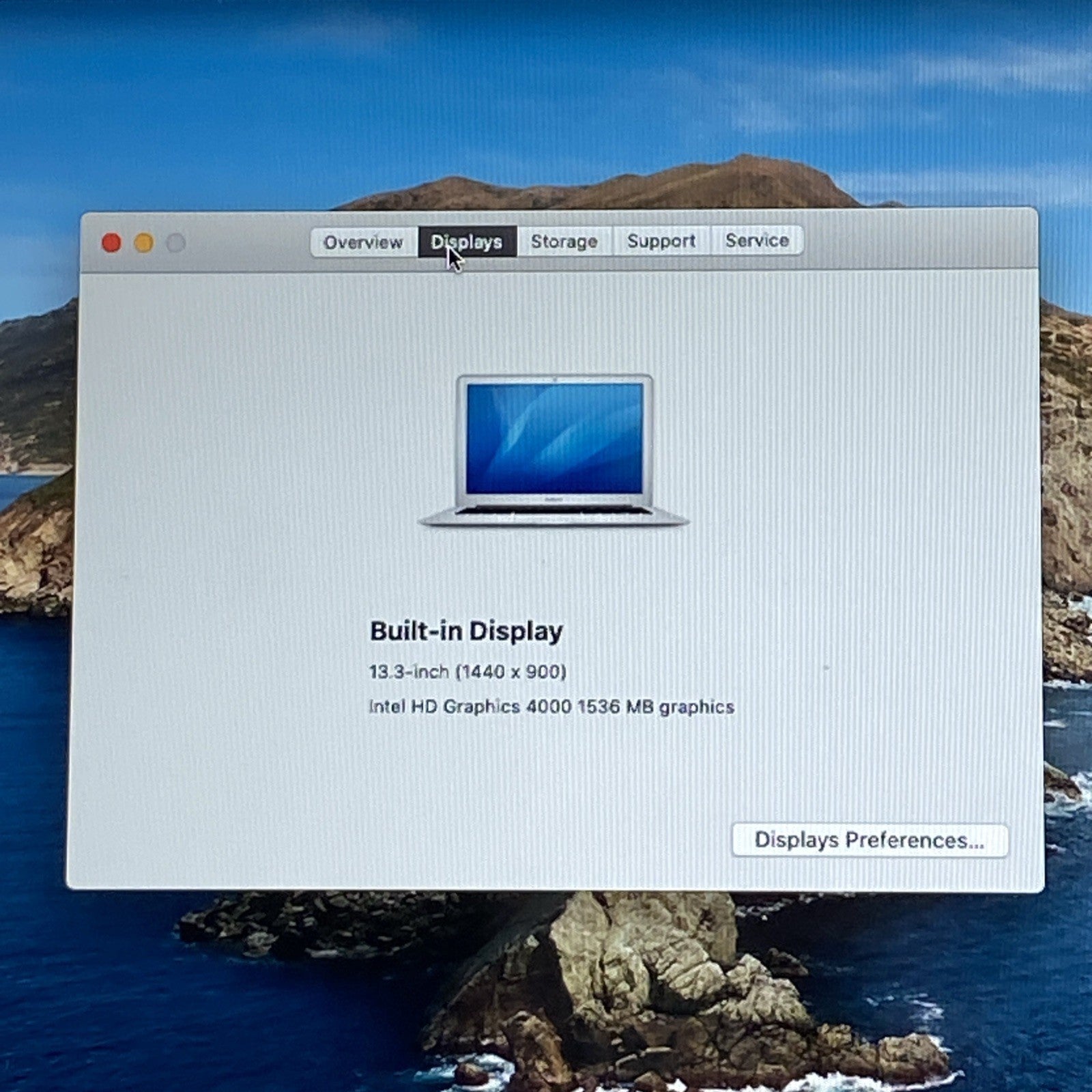Show the Service tab
This screenshot has width=1092, height=1092.
[x=757, y=240]
